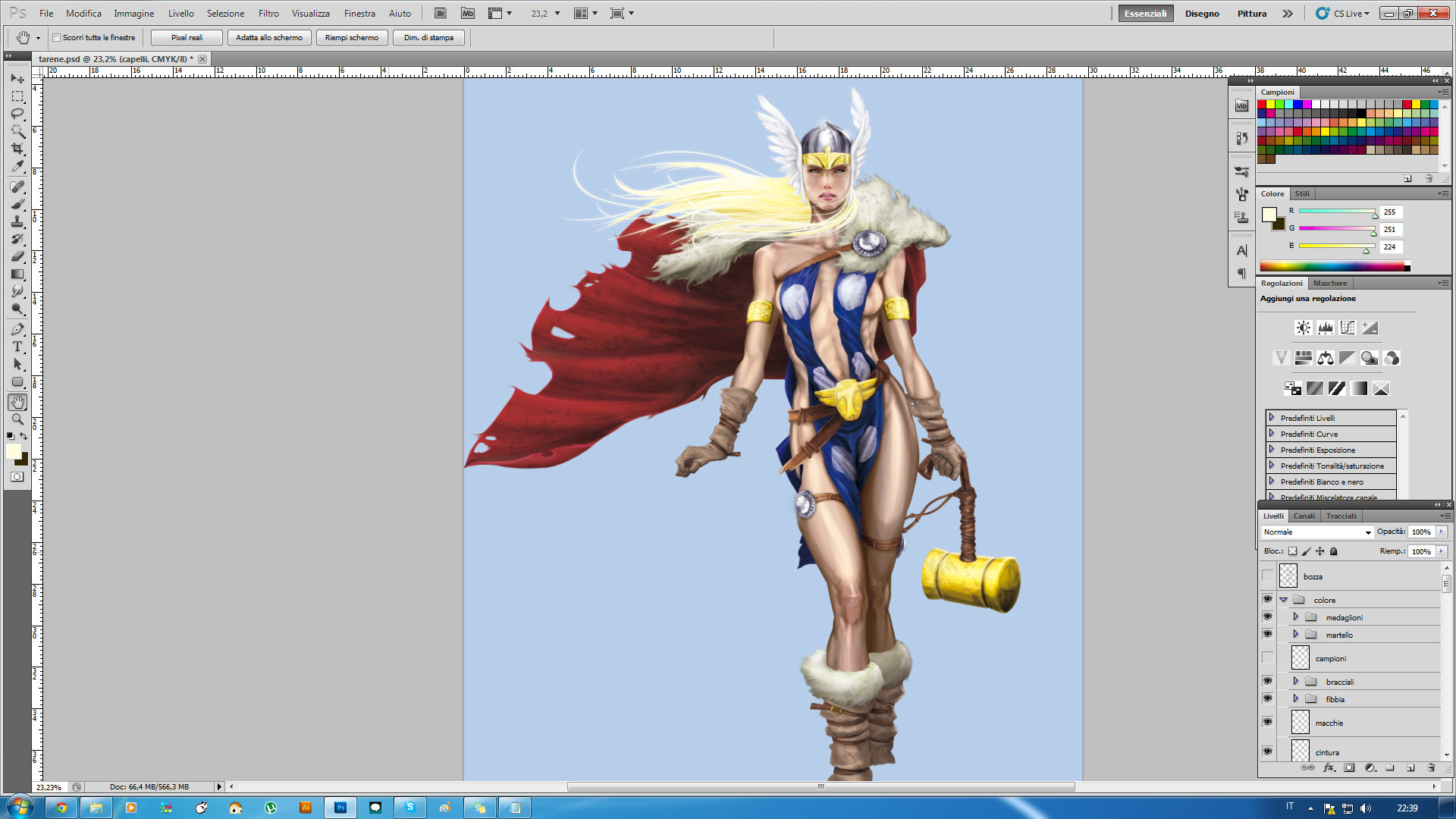The width and height of the screenshot is (1456, 819).
Task: Switch to the Disegno workspace
Action: click(x=1202, y=14)
